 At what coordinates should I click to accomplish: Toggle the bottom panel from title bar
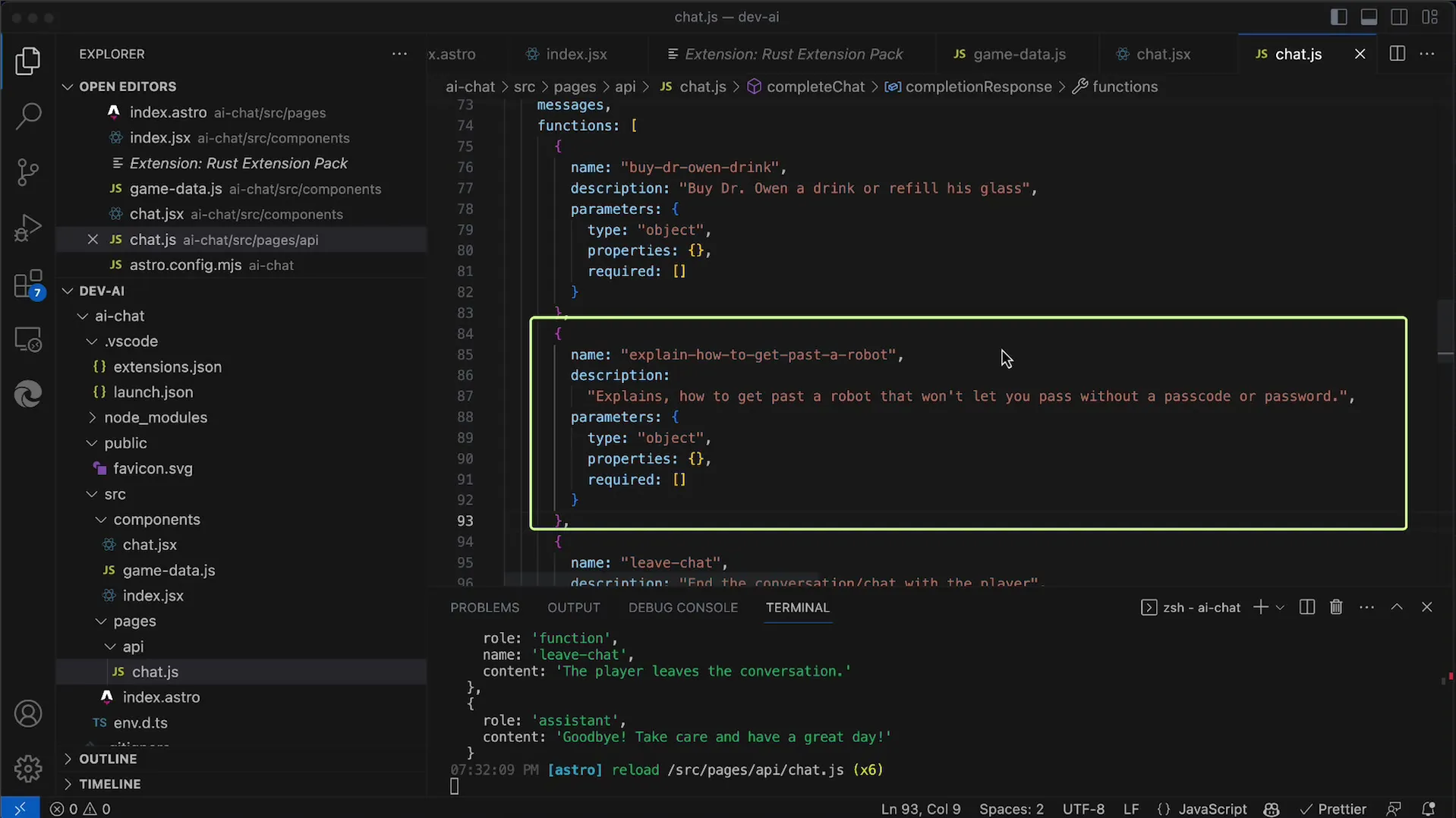coord(1369,17)
